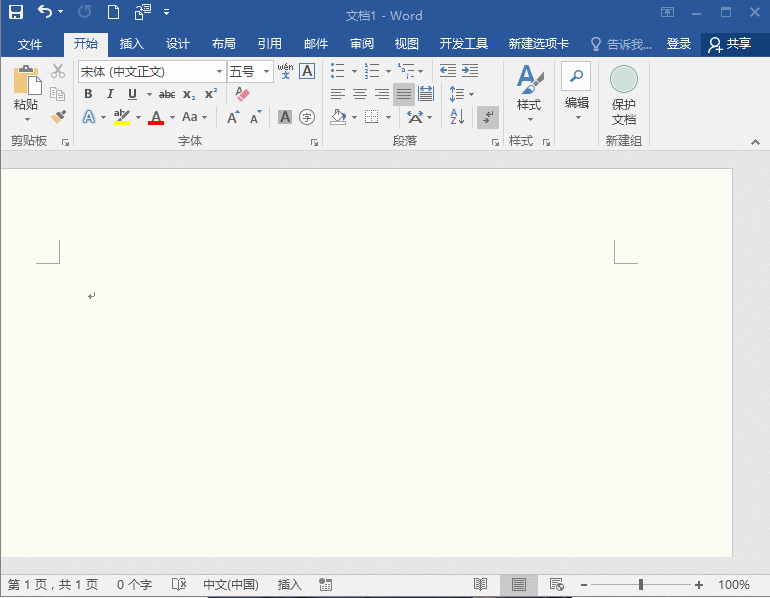Select the Format Painter brush
The width and height of the screenshot is (770, 598).
[x=58, y=117]
